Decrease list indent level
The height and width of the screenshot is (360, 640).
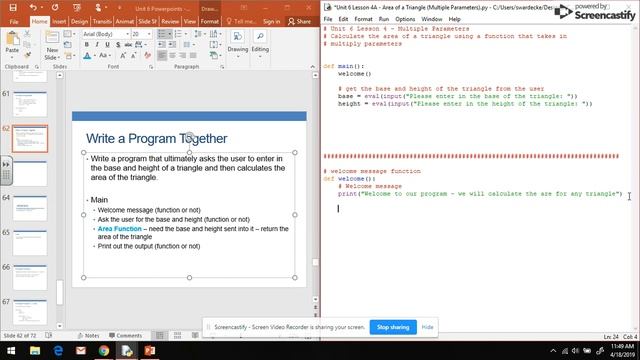coord(162,44)
